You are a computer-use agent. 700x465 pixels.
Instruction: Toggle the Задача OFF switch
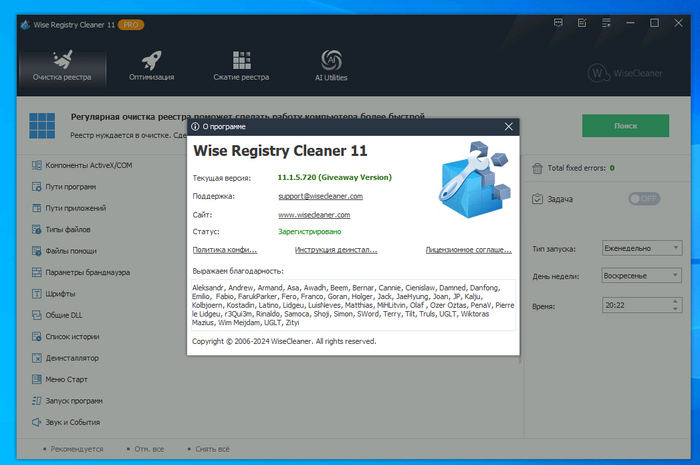(644, 199)
